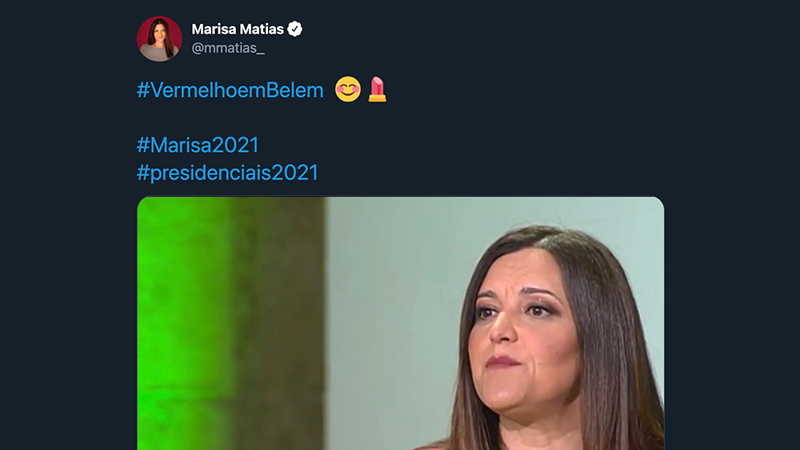Click the smiling face emoji
Image resolution: width=800 pixels, height=450 pixels.
click(x=347, y=90)
